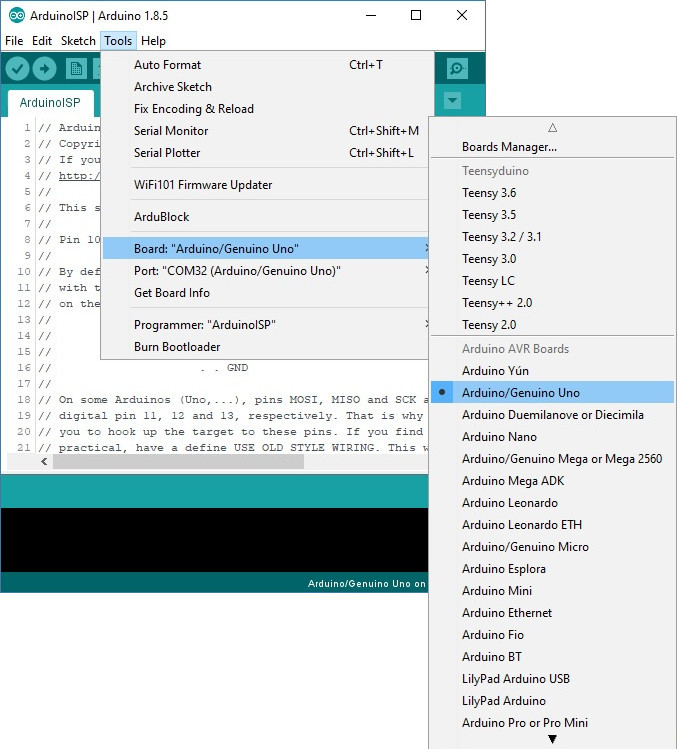Viewport: 677px width, 749px height.
Task: Open the tab options dropdown arrow
Action: 452,101
